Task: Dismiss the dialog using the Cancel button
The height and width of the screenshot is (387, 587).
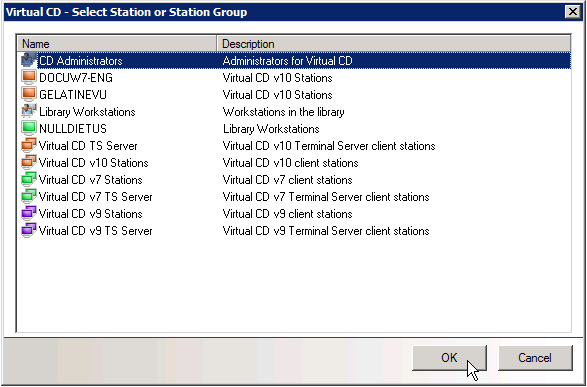Action: [x=535, y=358]
